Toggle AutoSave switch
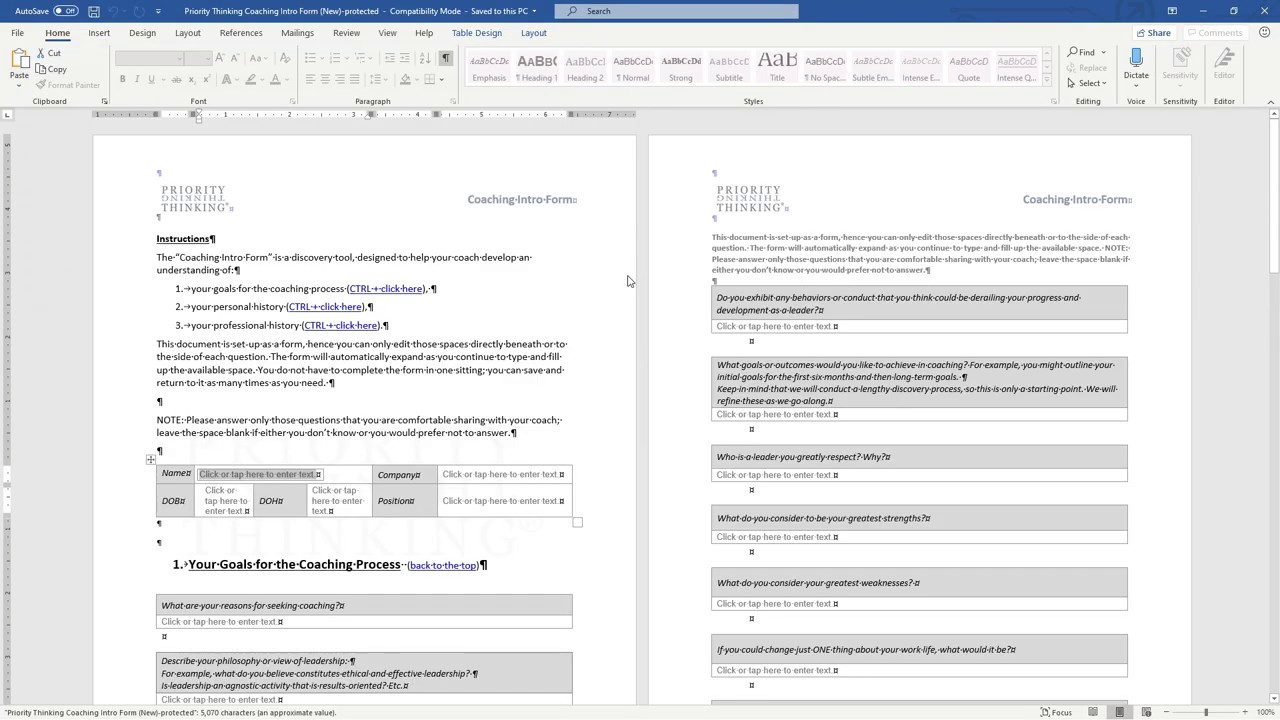1280x720 pixels. (x=66, y=11)
